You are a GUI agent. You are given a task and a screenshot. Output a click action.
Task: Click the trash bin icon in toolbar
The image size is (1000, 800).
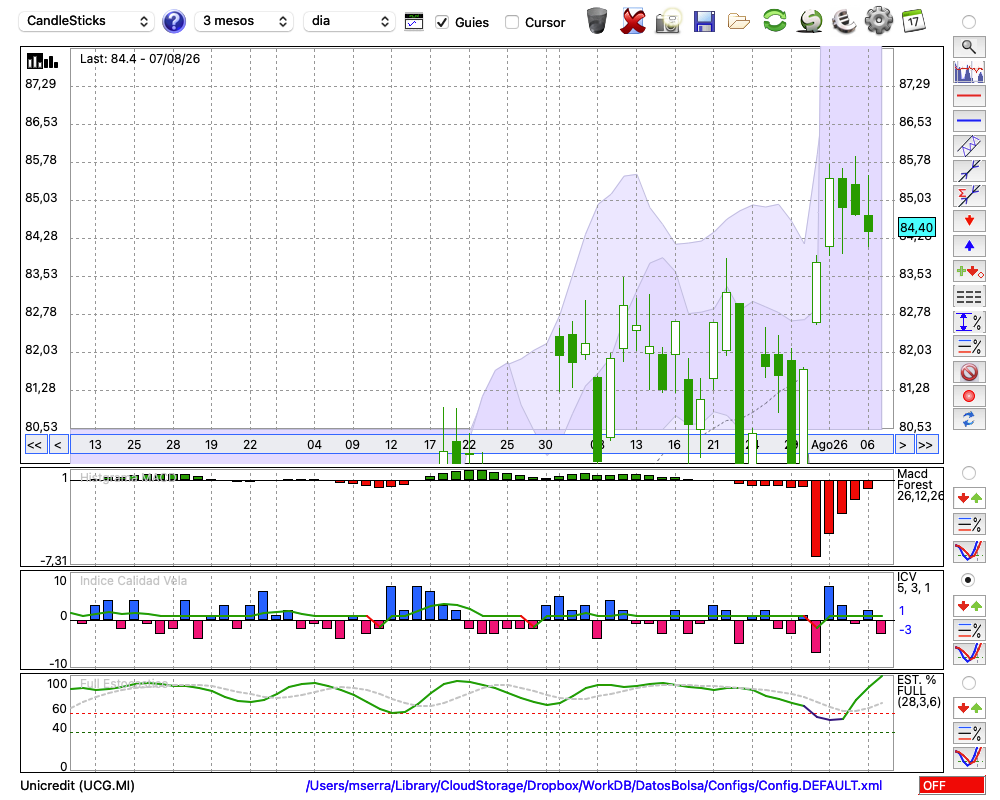tap(597, 20)
